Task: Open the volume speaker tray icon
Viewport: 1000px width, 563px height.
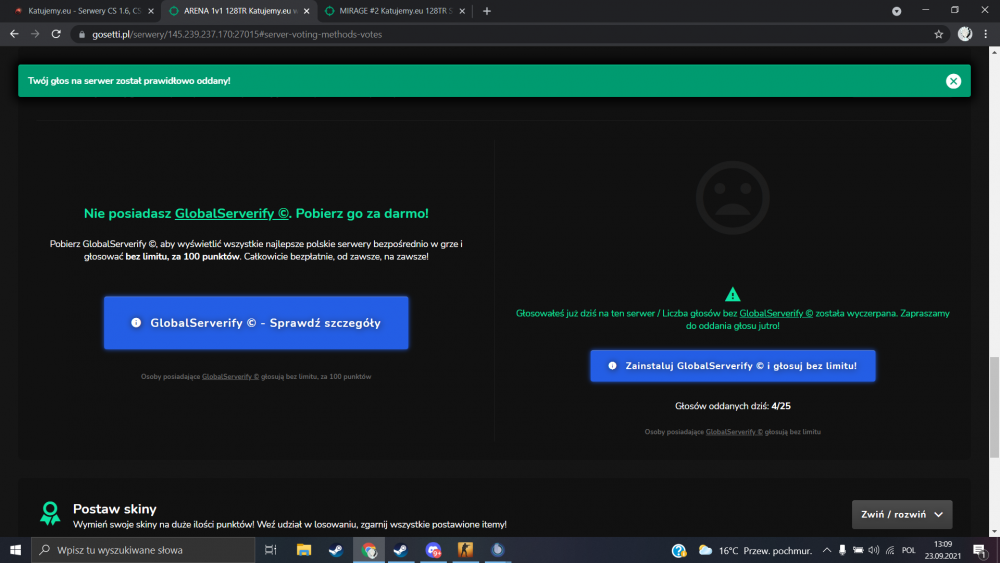Action: pyautogui.click(x=874, y=550)
